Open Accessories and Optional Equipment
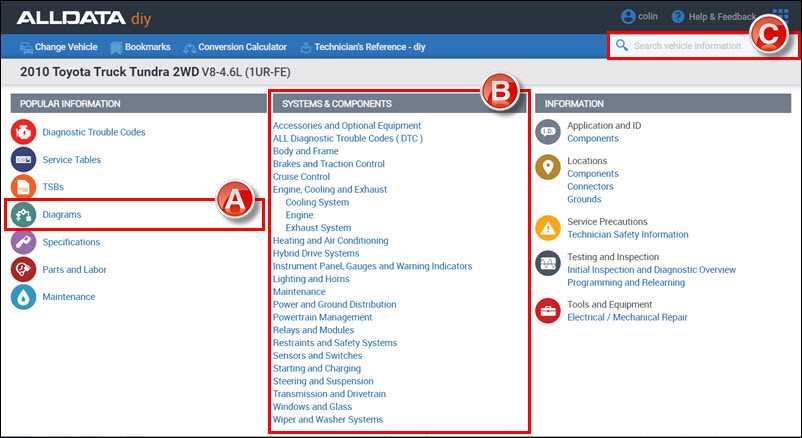 [x=347, y=125]
